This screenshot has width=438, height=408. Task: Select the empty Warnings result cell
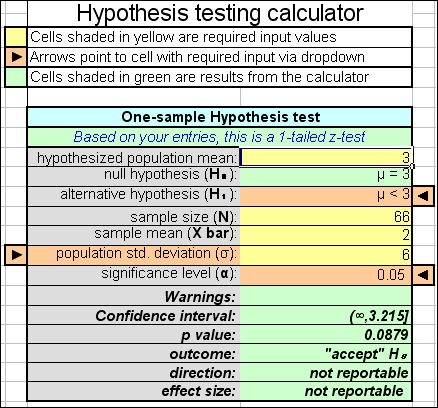[326, 296]
